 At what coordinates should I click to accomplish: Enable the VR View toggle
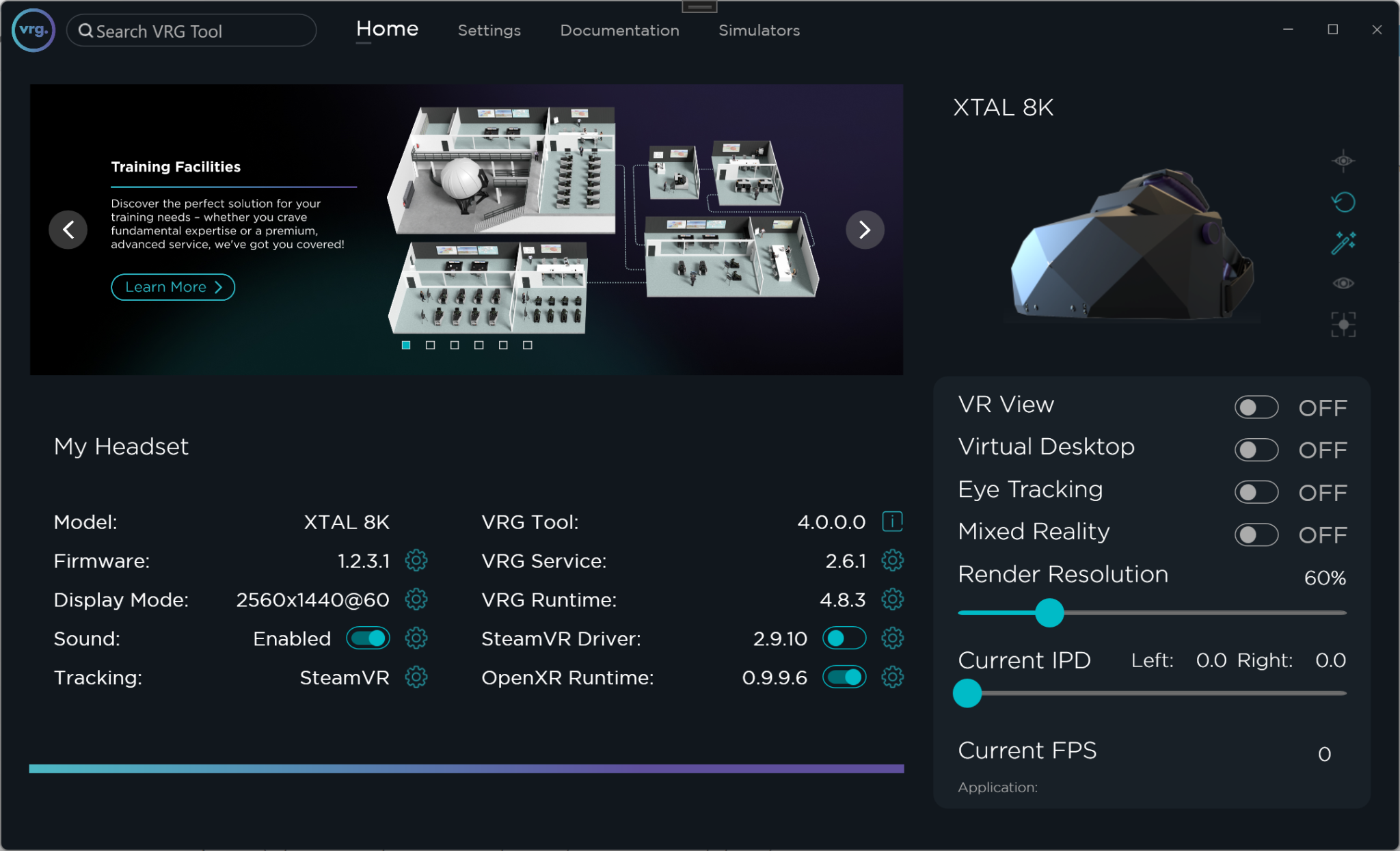[x=1257, y=407]
